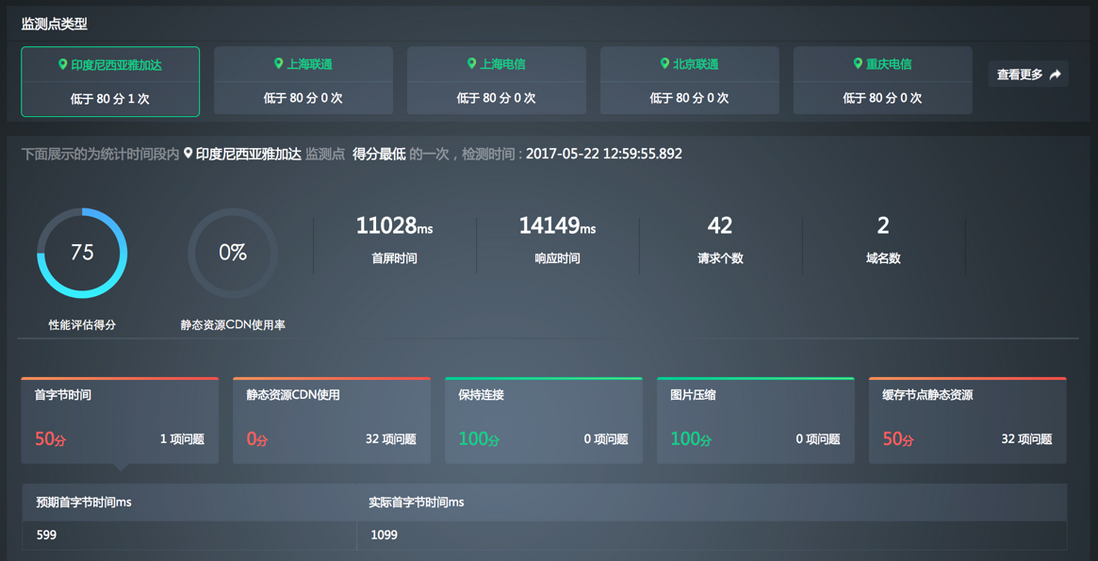Select the 北京联通 monitoring point card
1098x561 pixels.
pyautogui.click(x=690, y=81)
